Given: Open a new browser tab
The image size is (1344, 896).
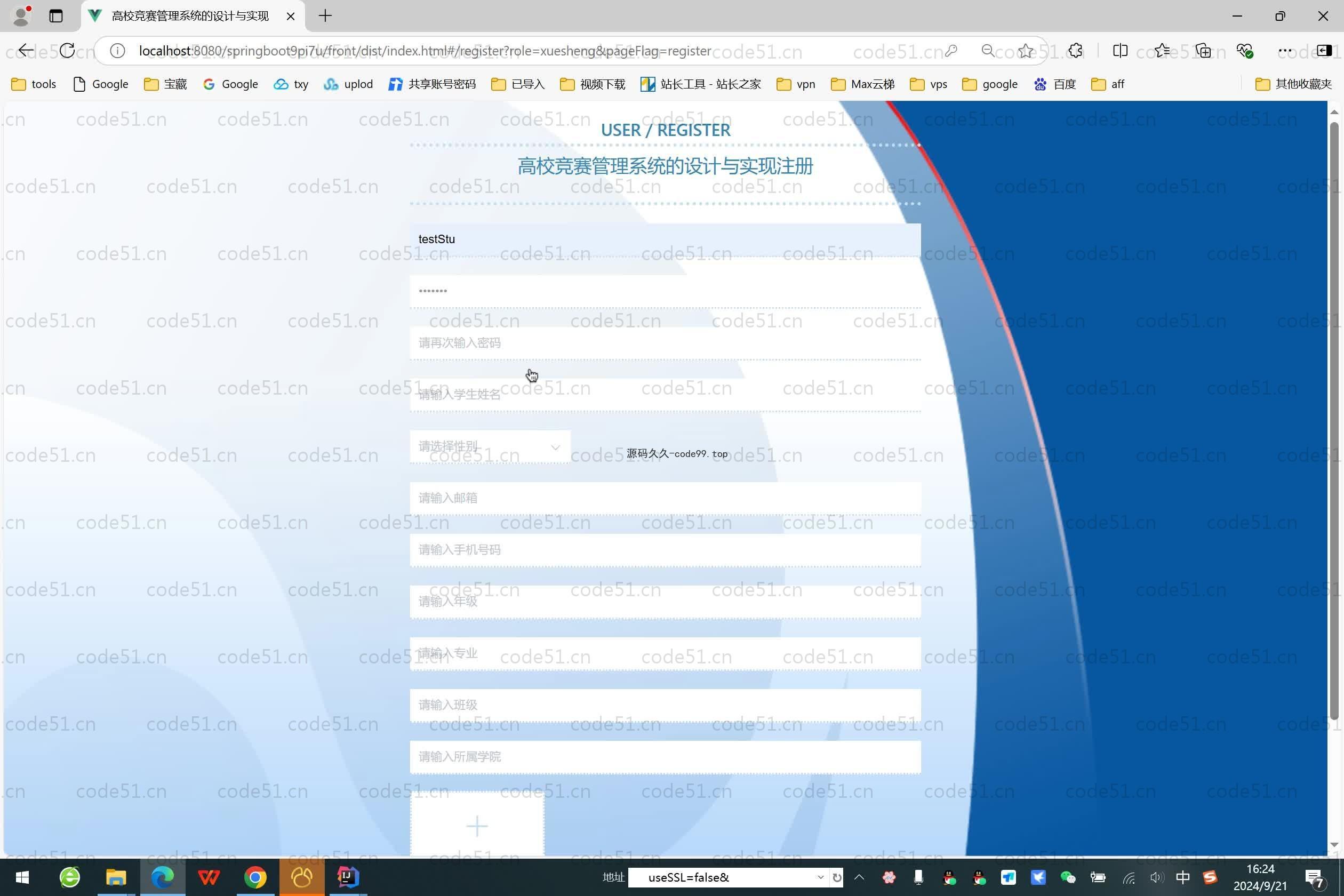Looking at the screenshot, I should point(325,16).
